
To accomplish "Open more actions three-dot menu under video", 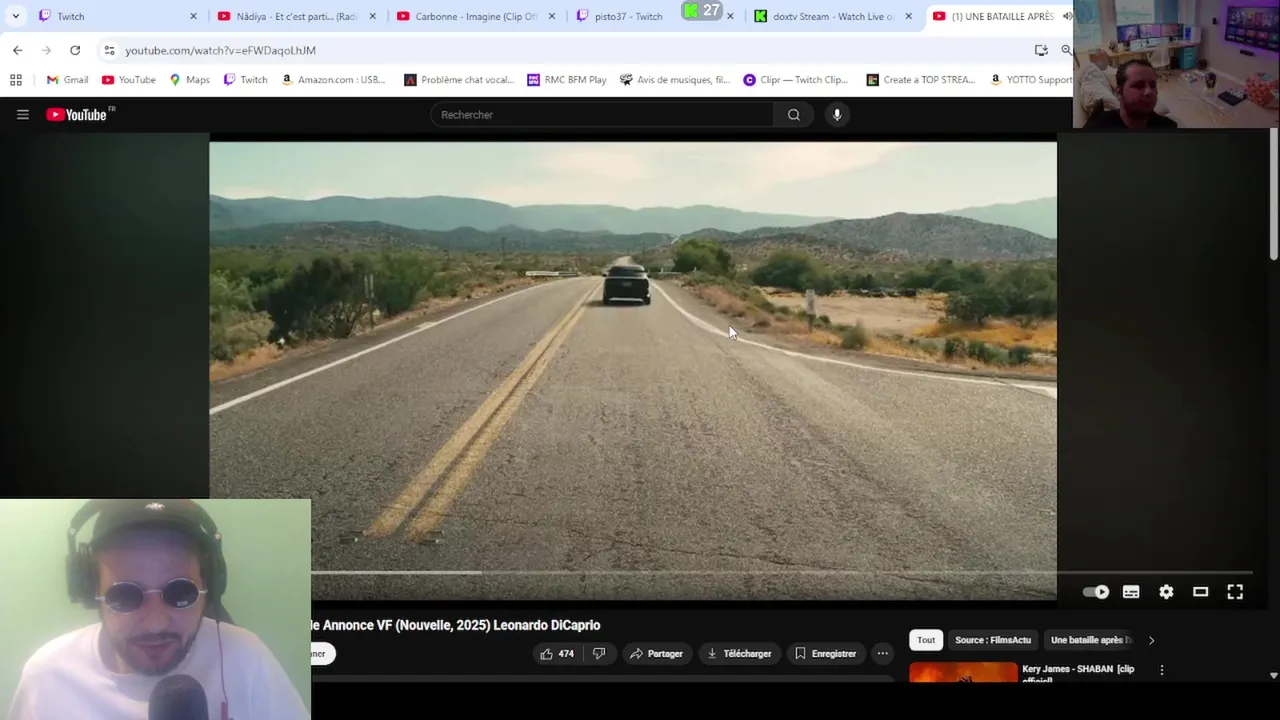I will tap(882, 654).
